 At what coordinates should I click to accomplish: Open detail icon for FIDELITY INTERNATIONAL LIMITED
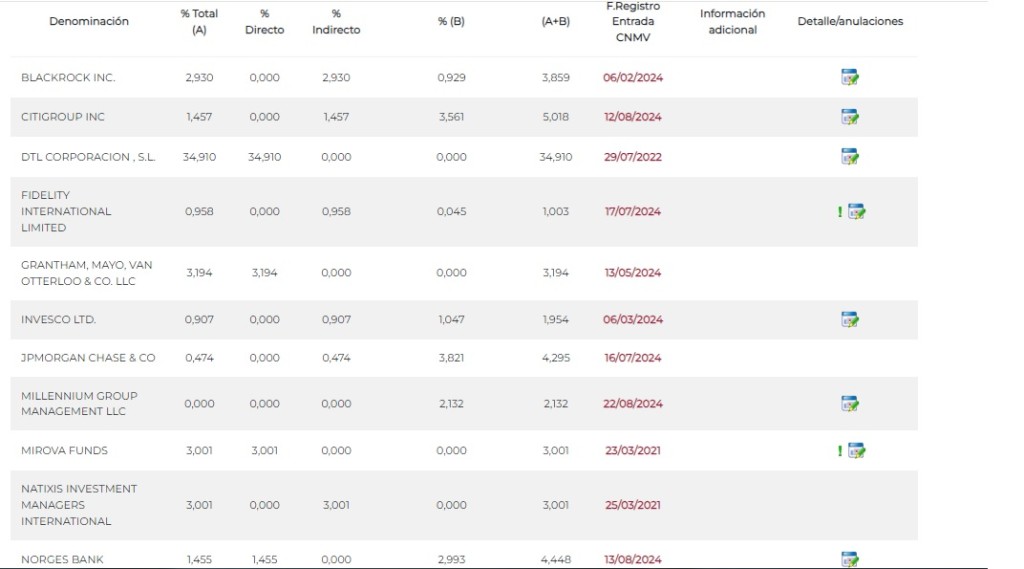click(x=856, y=212)
